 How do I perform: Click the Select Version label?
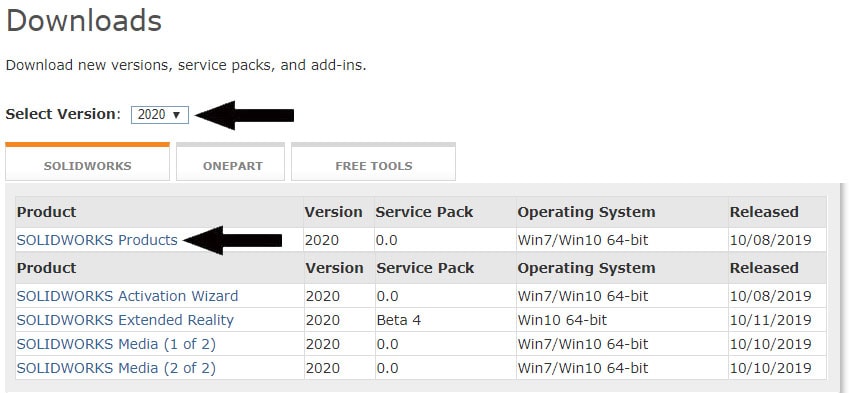61,114
